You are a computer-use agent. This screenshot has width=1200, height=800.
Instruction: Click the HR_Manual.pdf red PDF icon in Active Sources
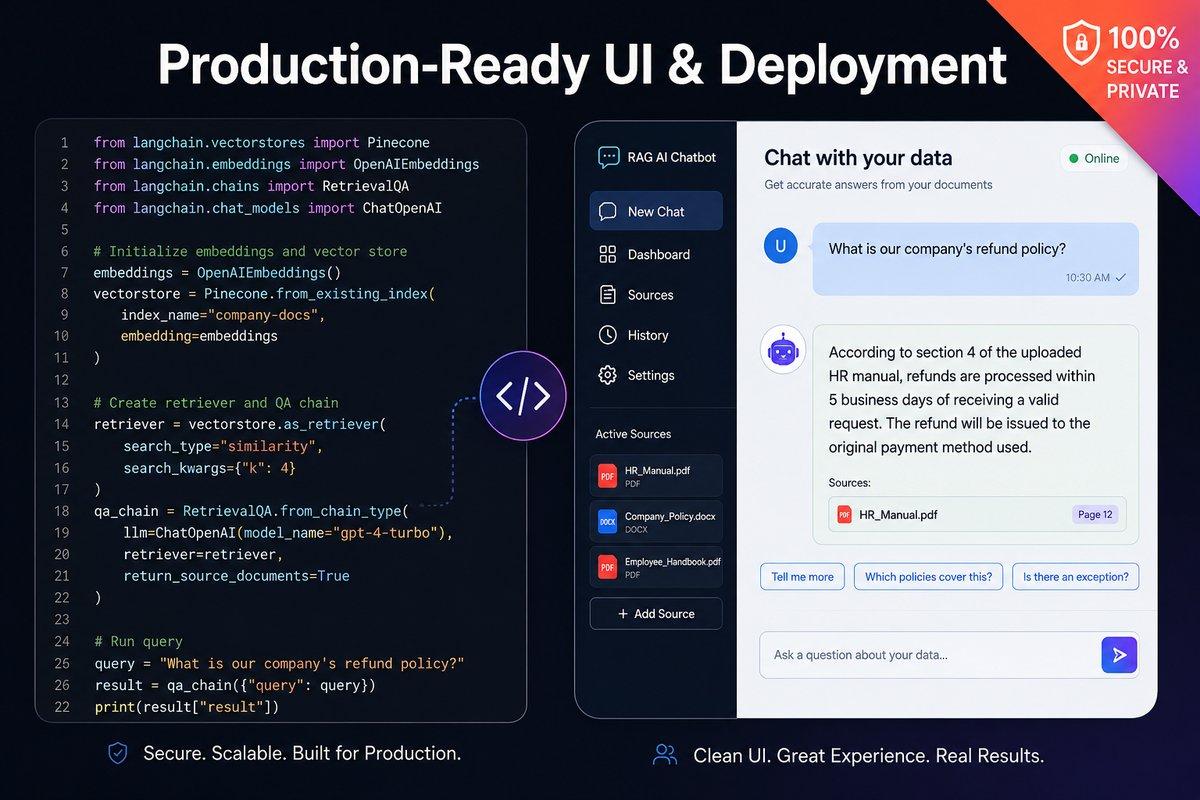pyautogui.click(x=607, y=475)
